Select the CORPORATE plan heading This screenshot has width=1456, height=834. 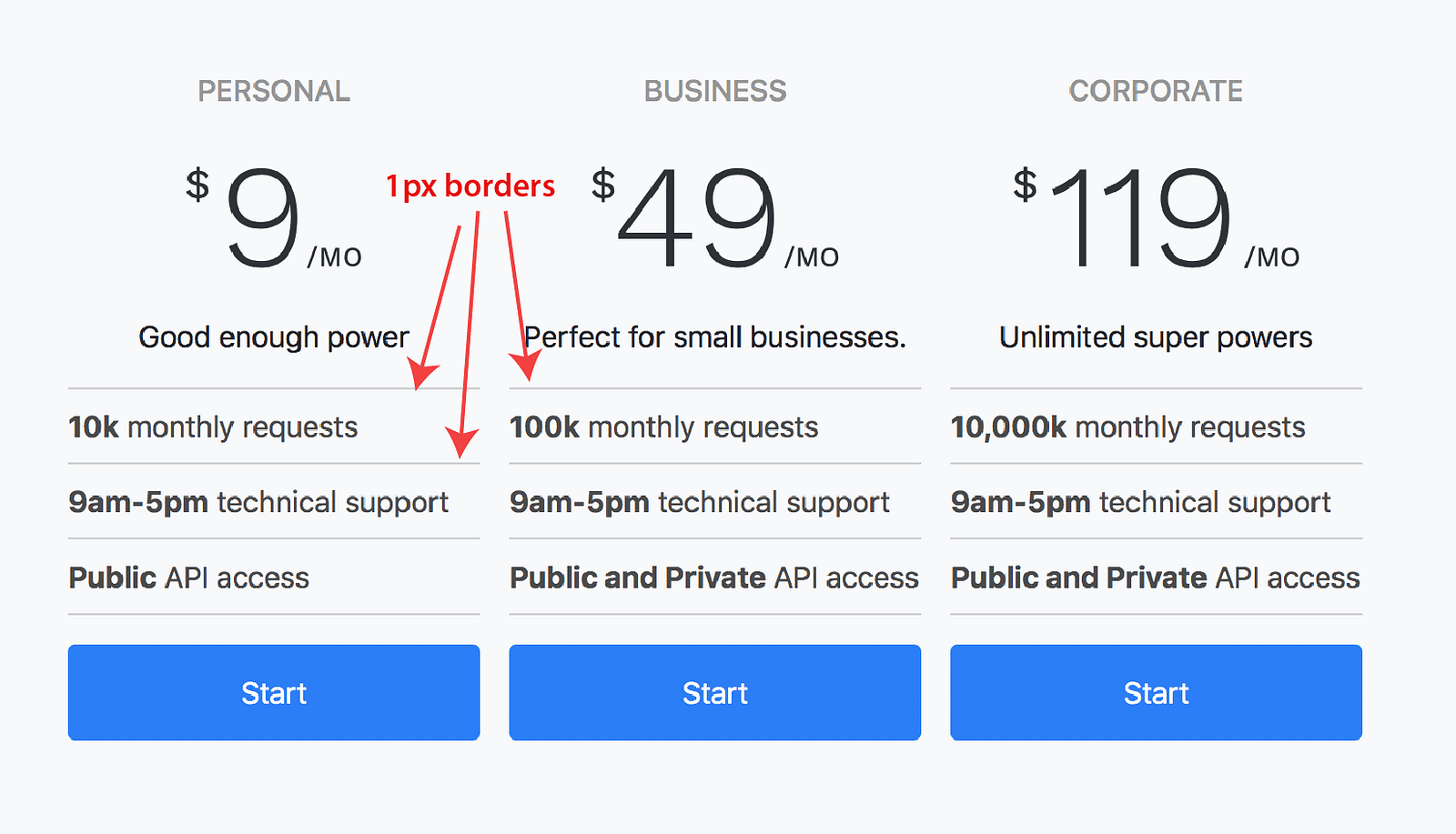[1156, 91]
